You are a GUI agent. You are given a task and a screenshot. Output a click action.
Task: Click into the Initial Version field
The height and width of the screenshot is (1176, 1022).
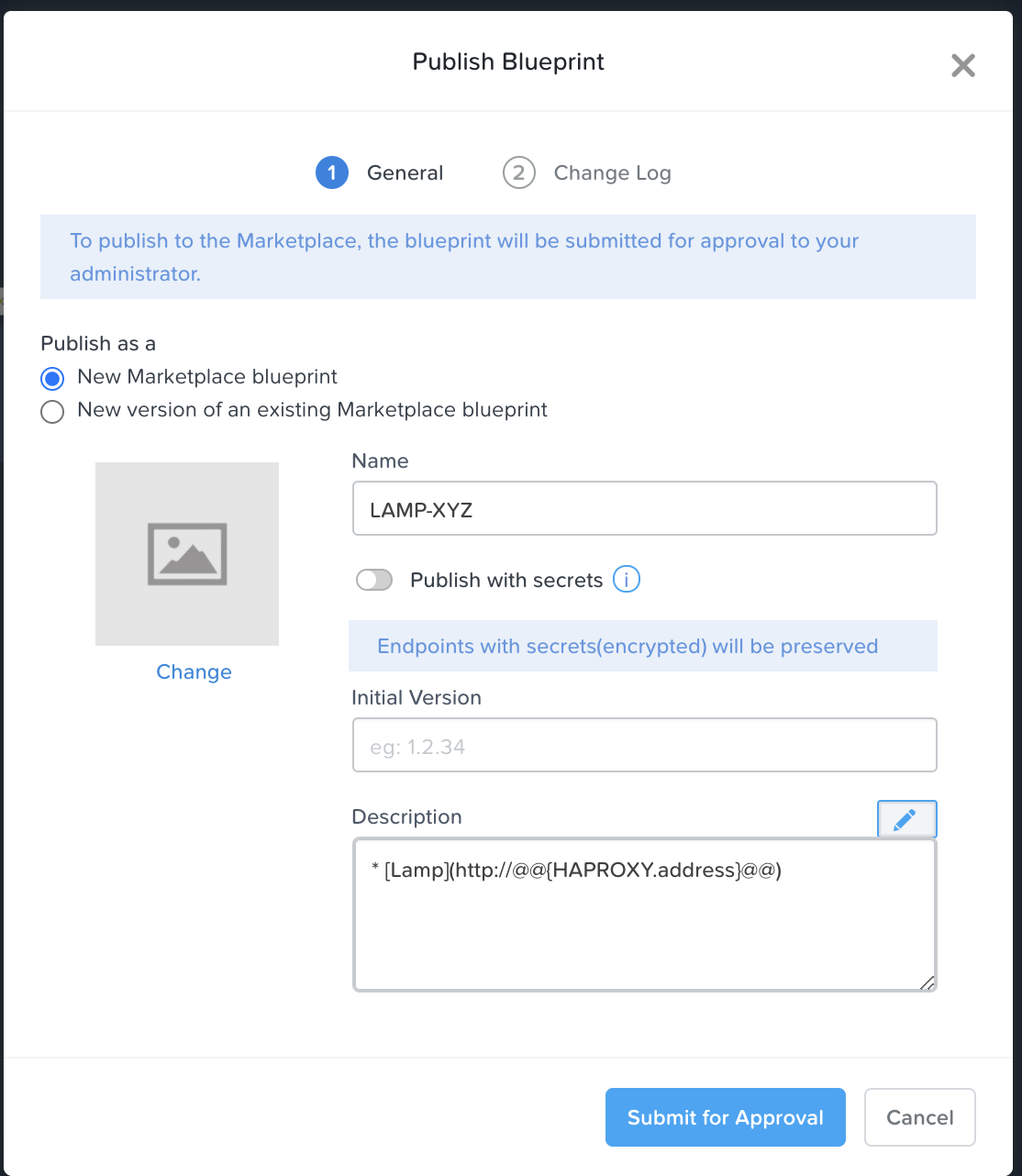click(645, 745)
